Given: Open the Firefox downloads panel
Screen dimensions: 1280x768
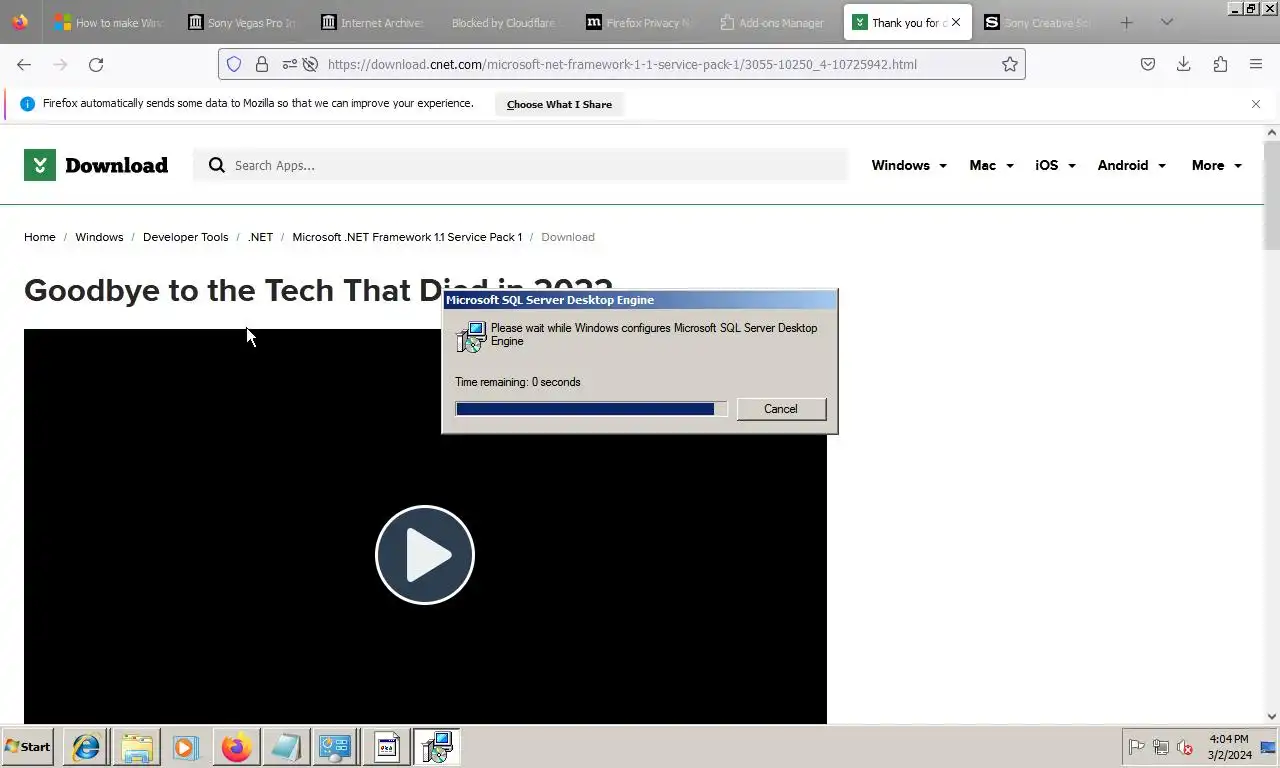Looking at the screenshot, I should tap(1184, 64).
